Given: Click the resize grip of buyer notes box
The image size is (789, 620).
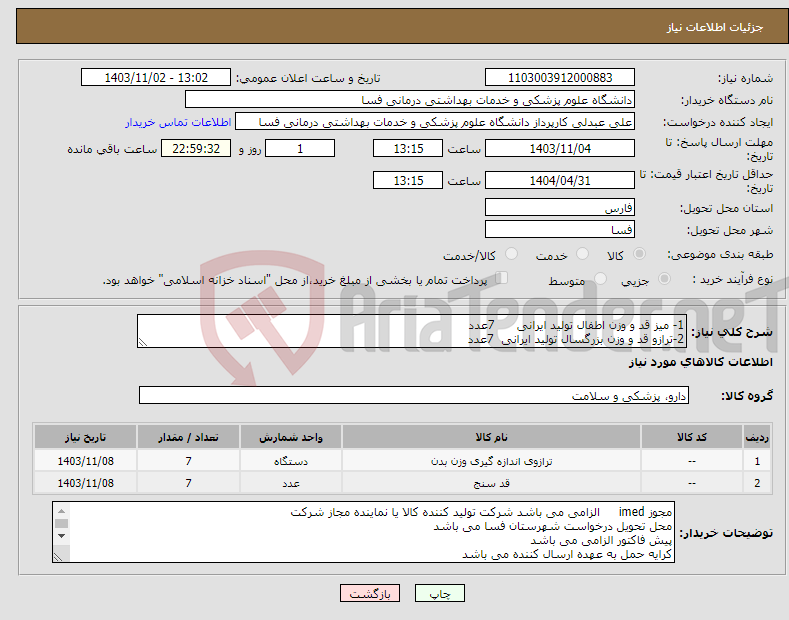Looking at the screenshot, I should tap(58, 557).
